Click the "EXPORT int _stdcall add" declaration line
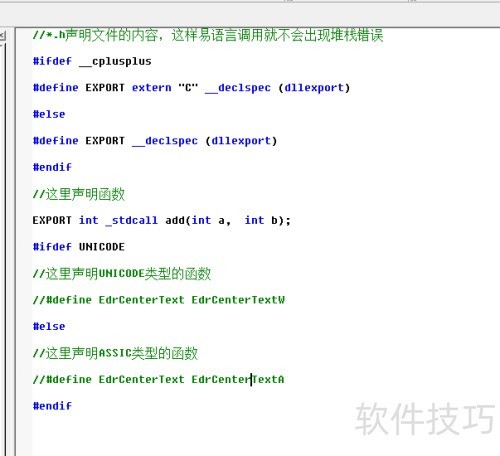The height and width of the screenshot is (456, 500). tap(162, 220)
